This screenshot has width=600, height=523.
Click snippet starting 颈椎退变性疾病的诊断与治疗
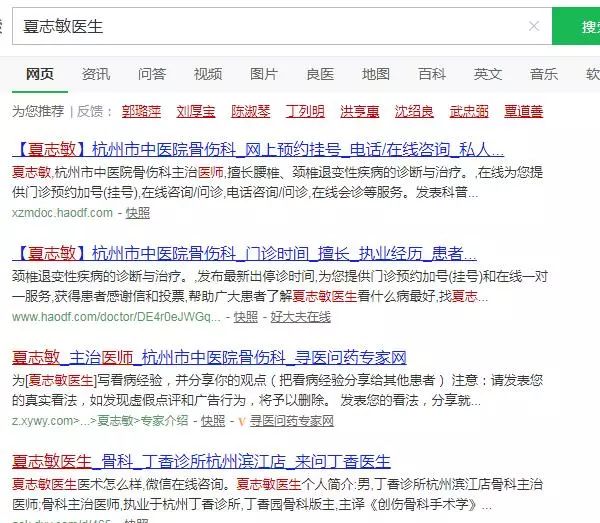[280, 286]
